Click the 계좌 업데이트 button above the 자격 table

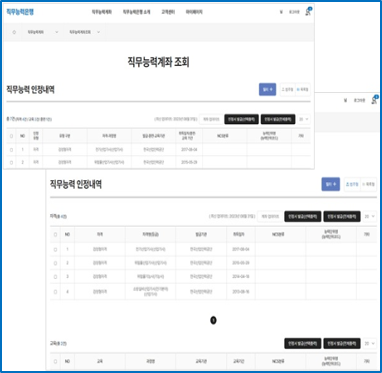(270, 216)
